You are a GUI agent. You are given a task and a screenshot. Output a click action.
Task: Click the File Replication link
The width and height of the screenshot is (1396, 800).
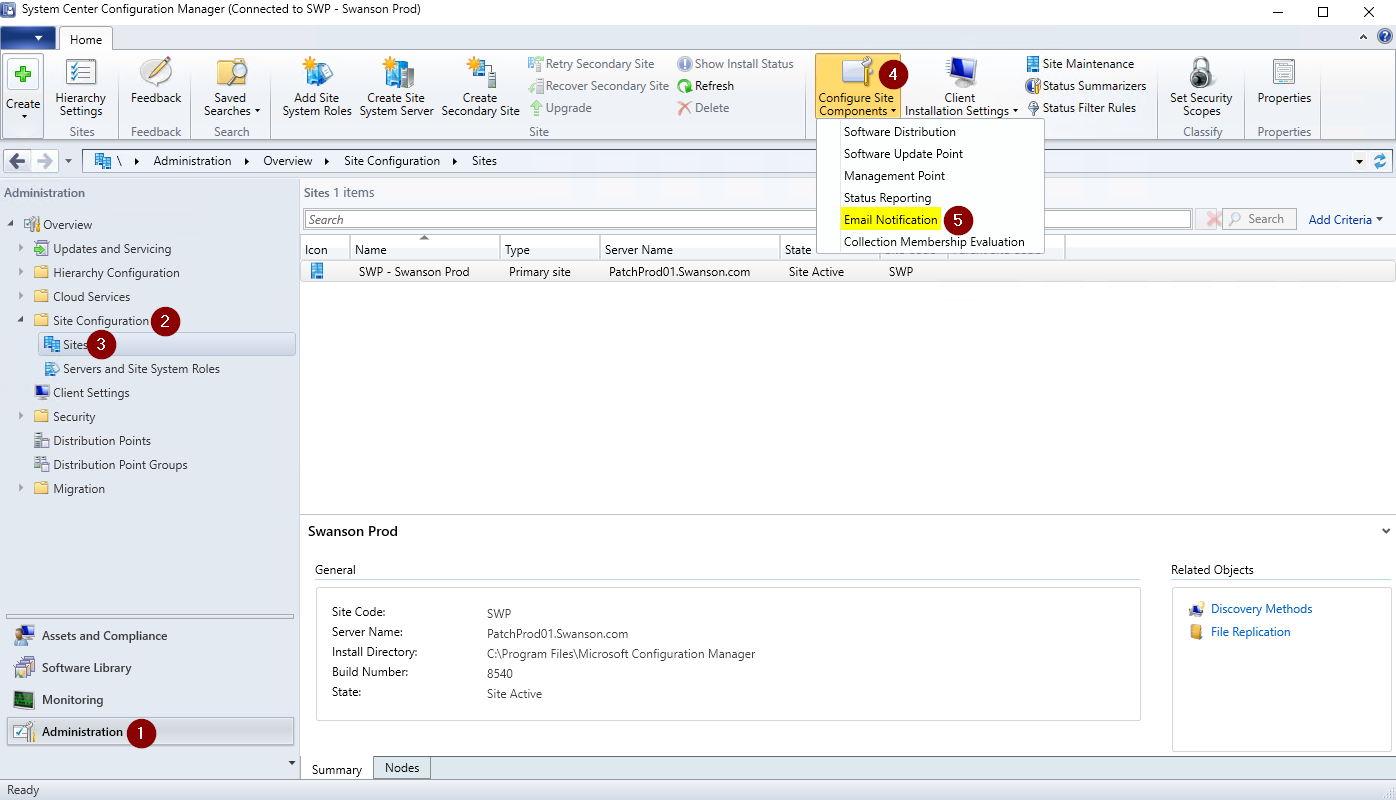1250,632
